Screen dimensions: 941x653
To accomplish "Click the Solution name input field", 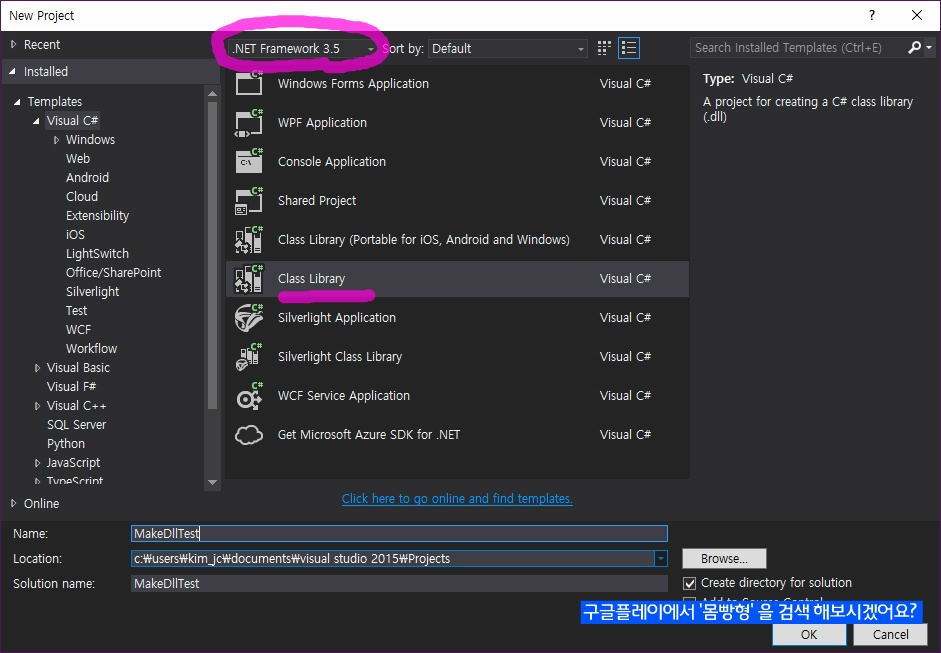I will (399, 583).
